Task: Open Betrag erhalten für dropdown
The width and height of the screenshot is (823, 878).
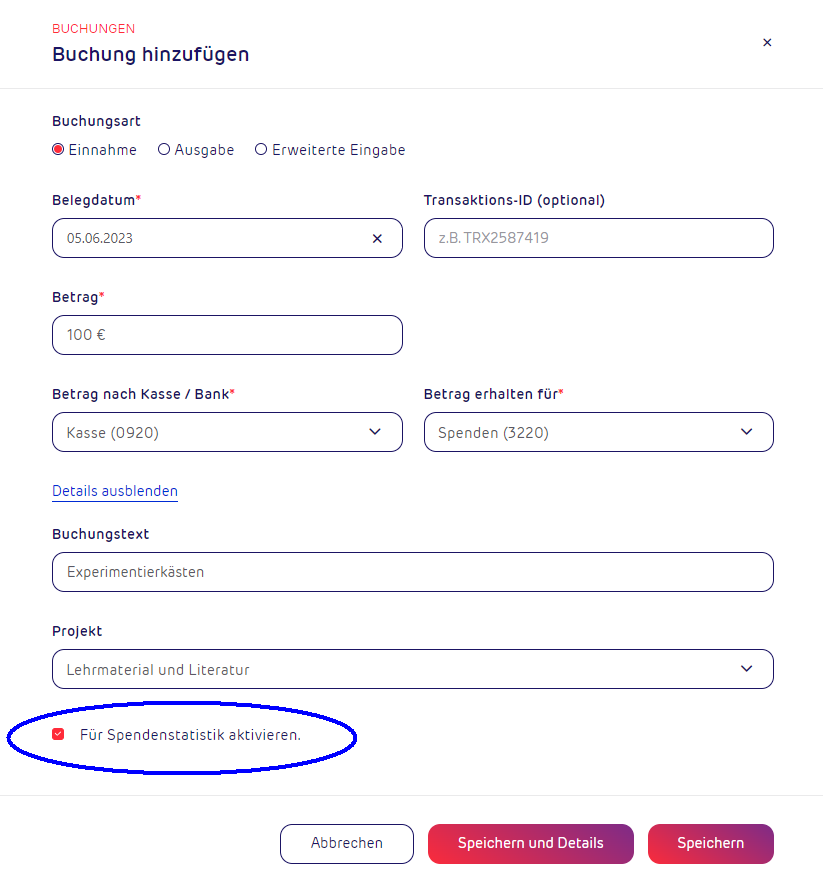Action: coord(598,432)
